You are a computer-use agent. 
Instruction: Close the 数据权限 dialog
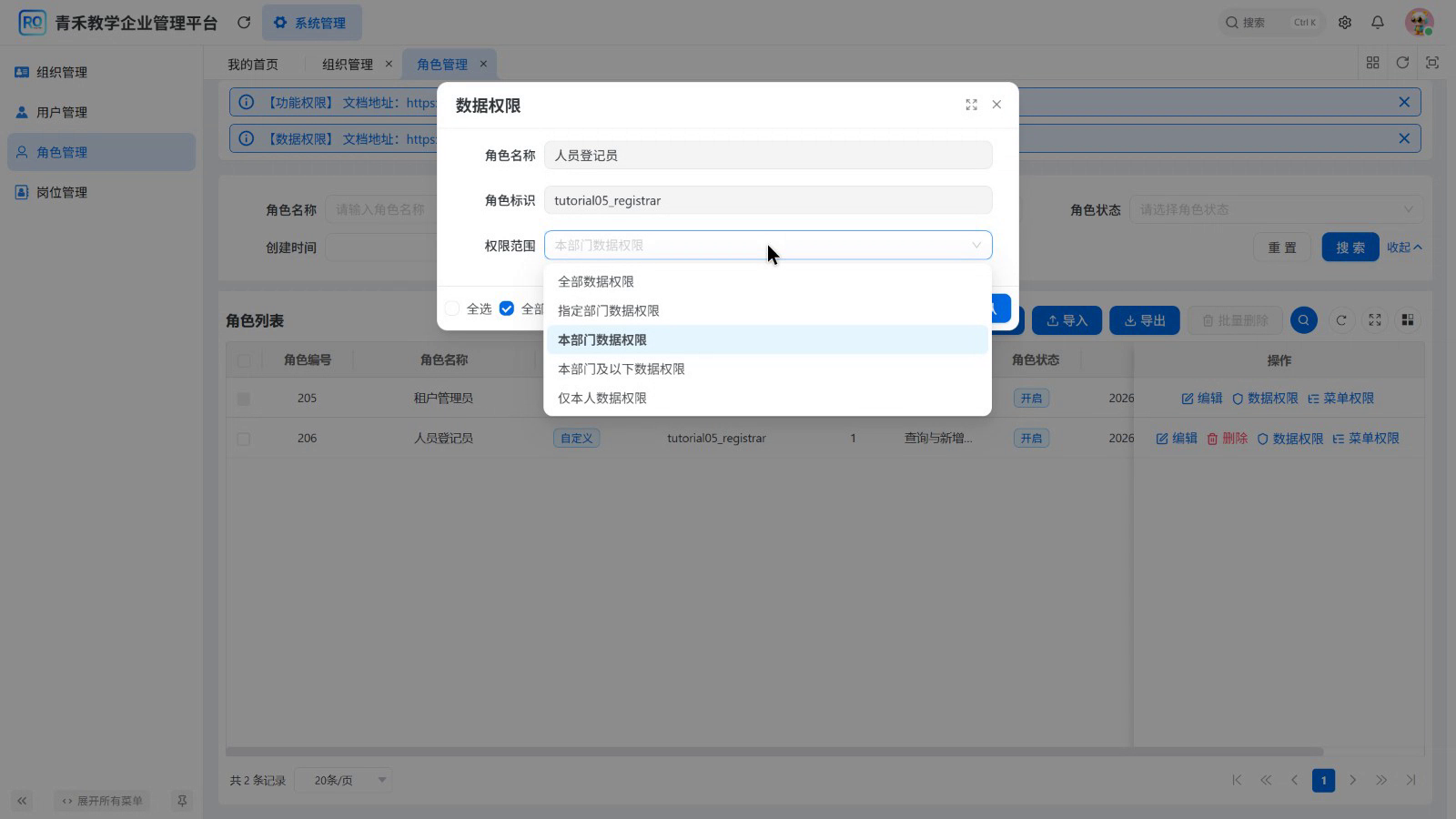click(996, 105)
